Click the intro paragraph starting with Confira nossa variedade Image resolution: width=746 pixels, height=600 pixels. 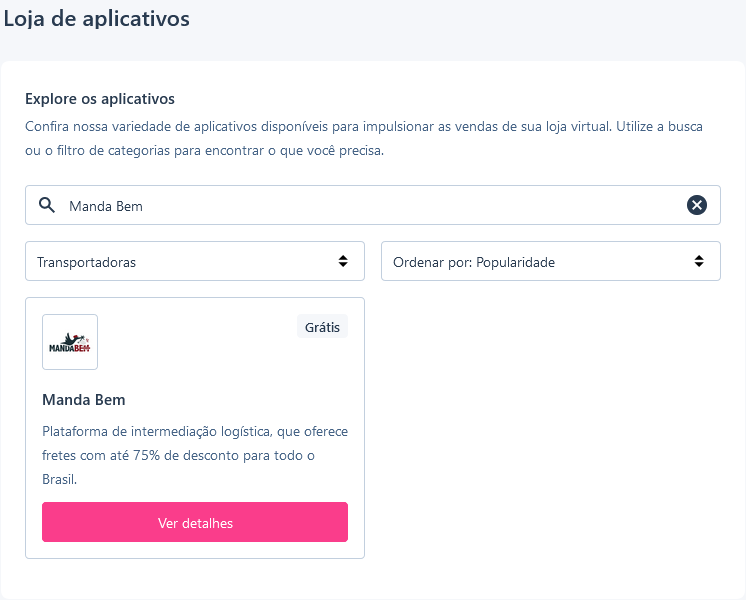click(x=364, y=138)
